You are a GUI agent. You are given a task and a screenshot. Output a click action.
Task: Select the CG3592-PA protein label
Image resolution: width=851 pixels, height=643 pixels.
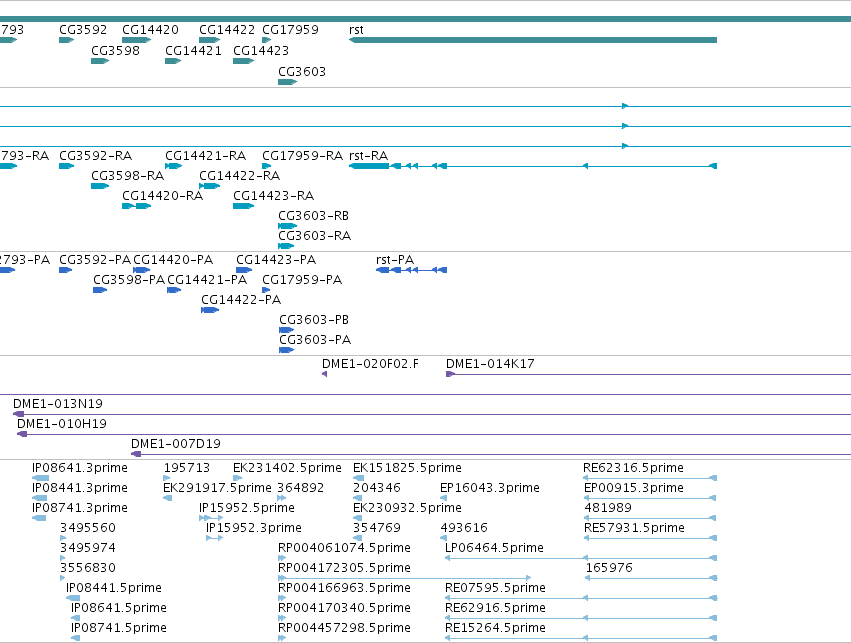pyautogui.click(x=95, y=260)
